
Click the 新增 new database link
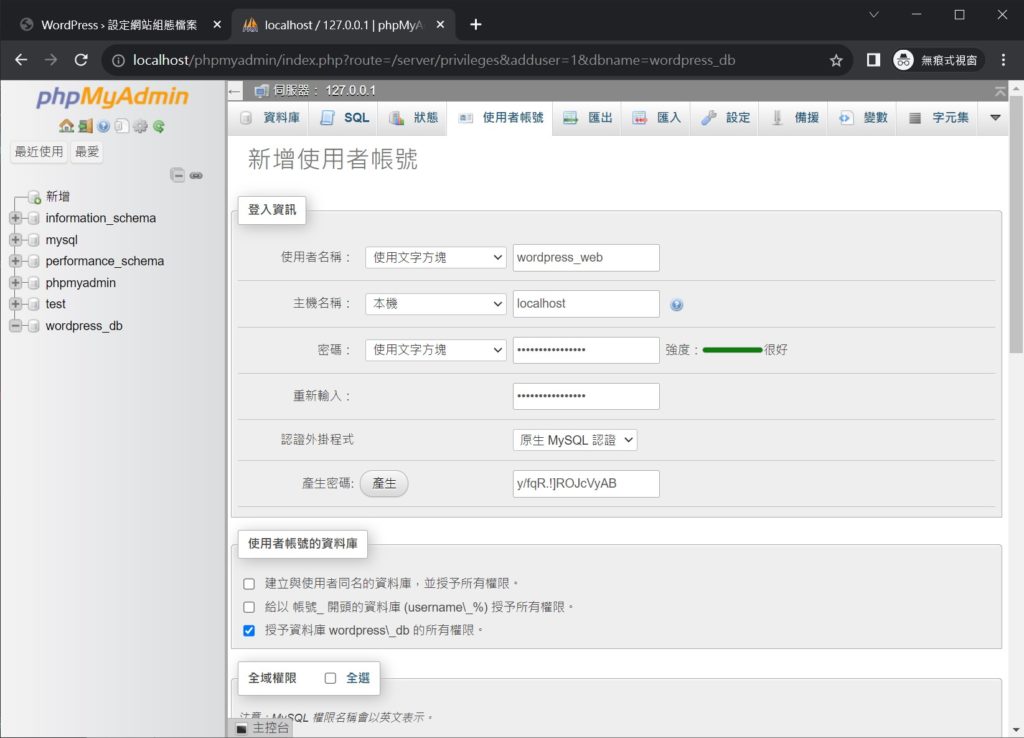[57, 197]
